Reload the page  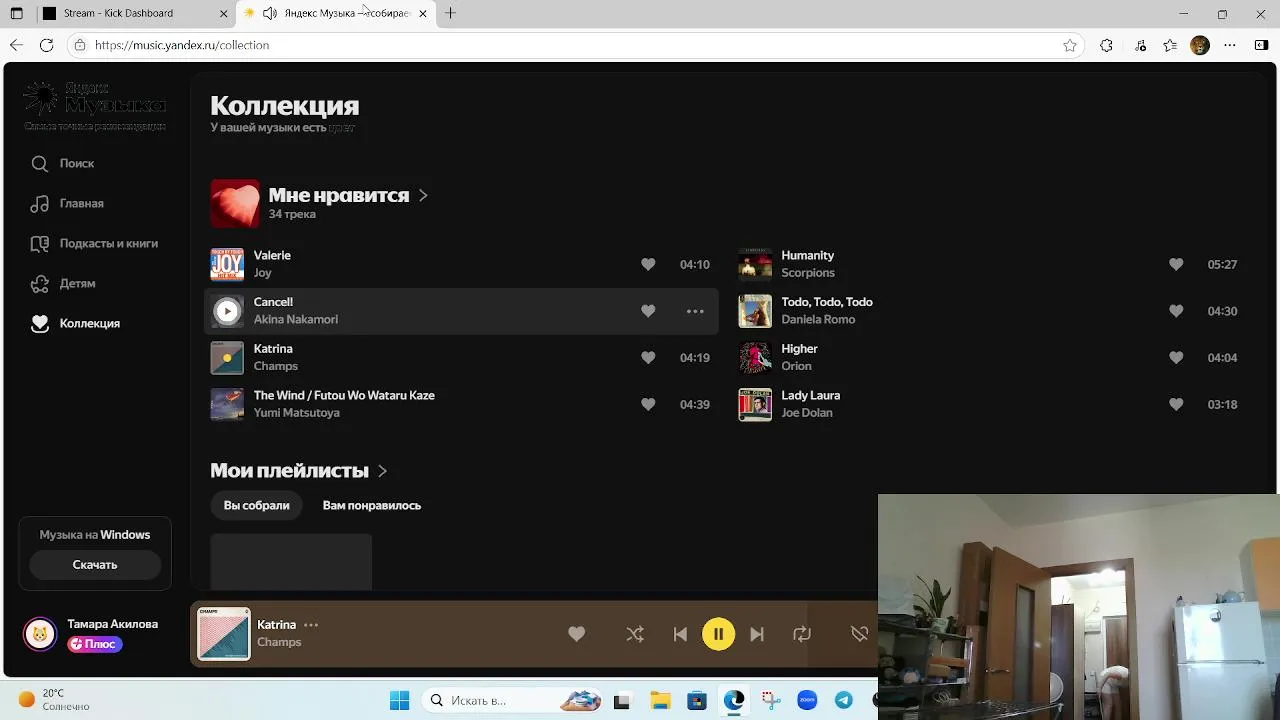pyautogui.click(x=46, y=45)
